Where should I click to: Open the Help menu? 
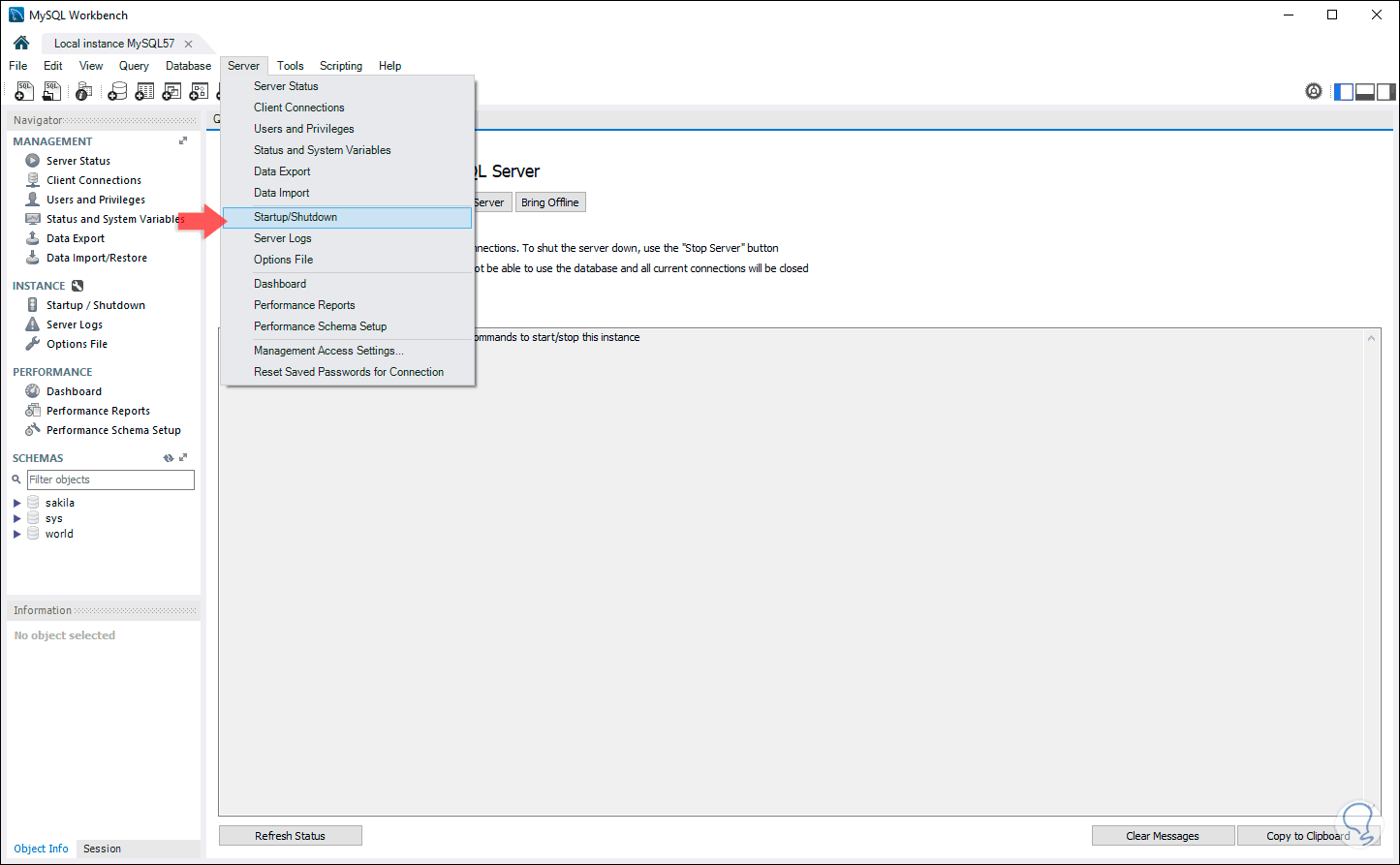pos(390,66)
